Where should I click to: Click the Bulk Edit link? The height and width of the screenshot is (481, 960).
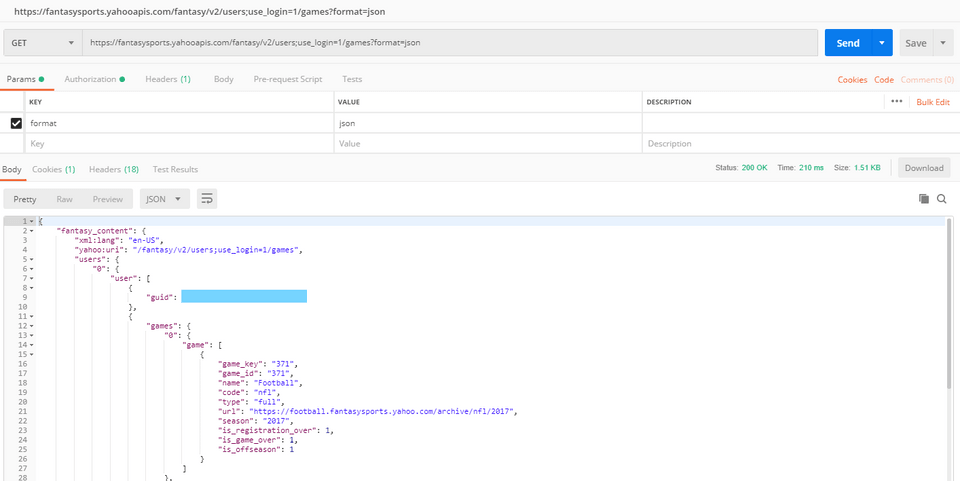[933, 102]
